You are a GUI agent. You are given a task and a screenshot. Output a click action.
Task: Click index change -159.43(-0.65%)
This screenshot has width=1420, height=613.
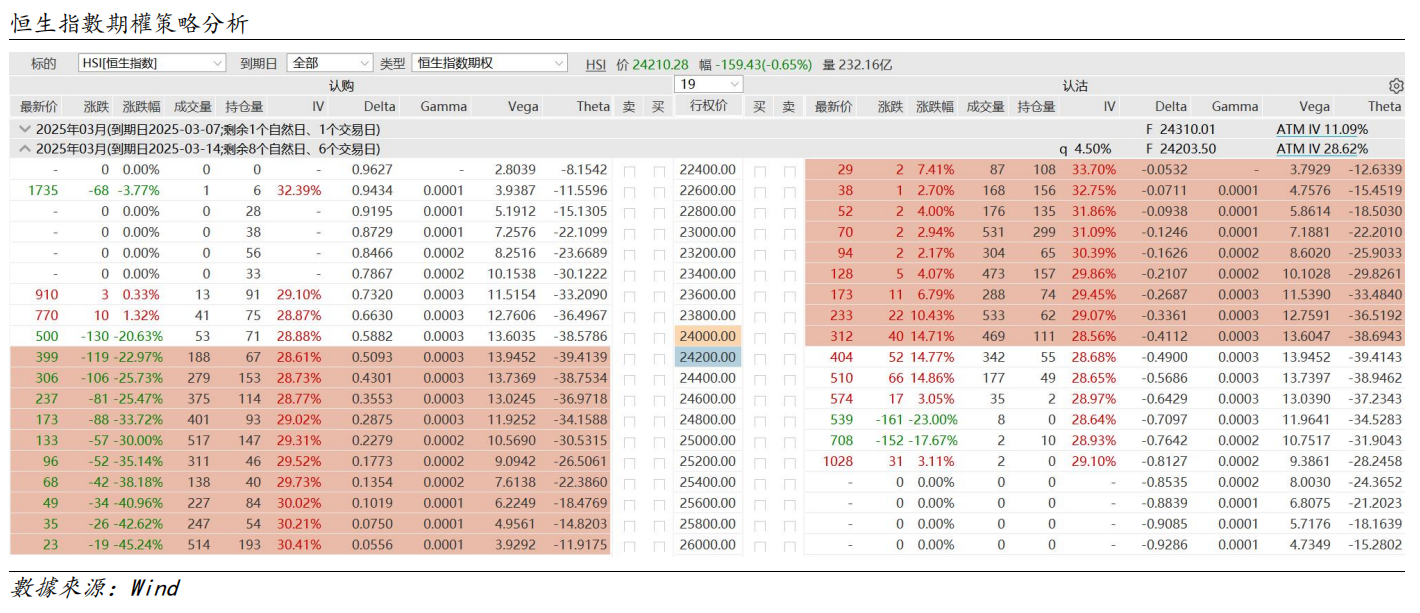tap(763, 64)
